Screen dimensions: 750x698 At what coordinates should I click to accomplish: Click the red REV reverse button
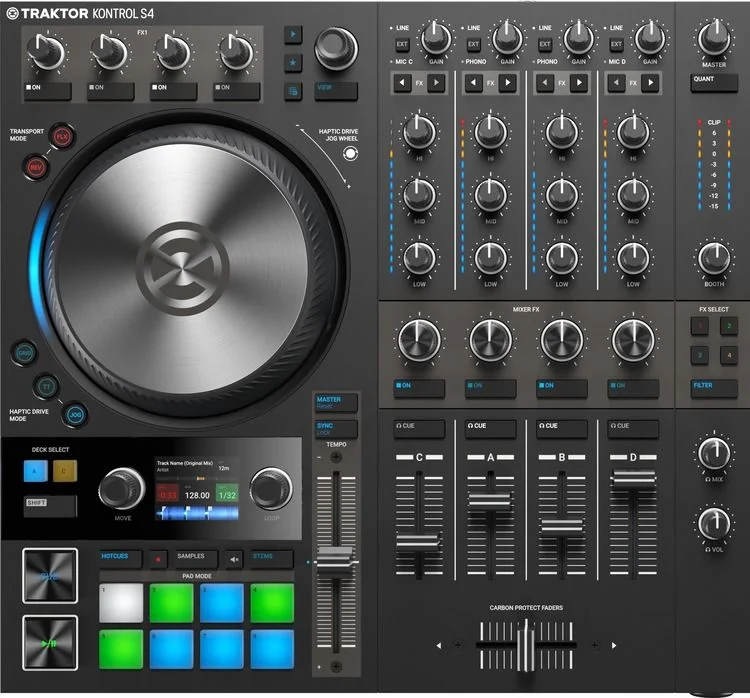click(x=35, y=167)
